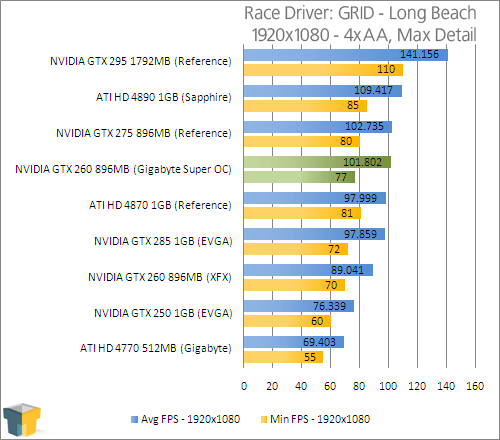
Task: Click the x-axis value 20
Action: 272,386
